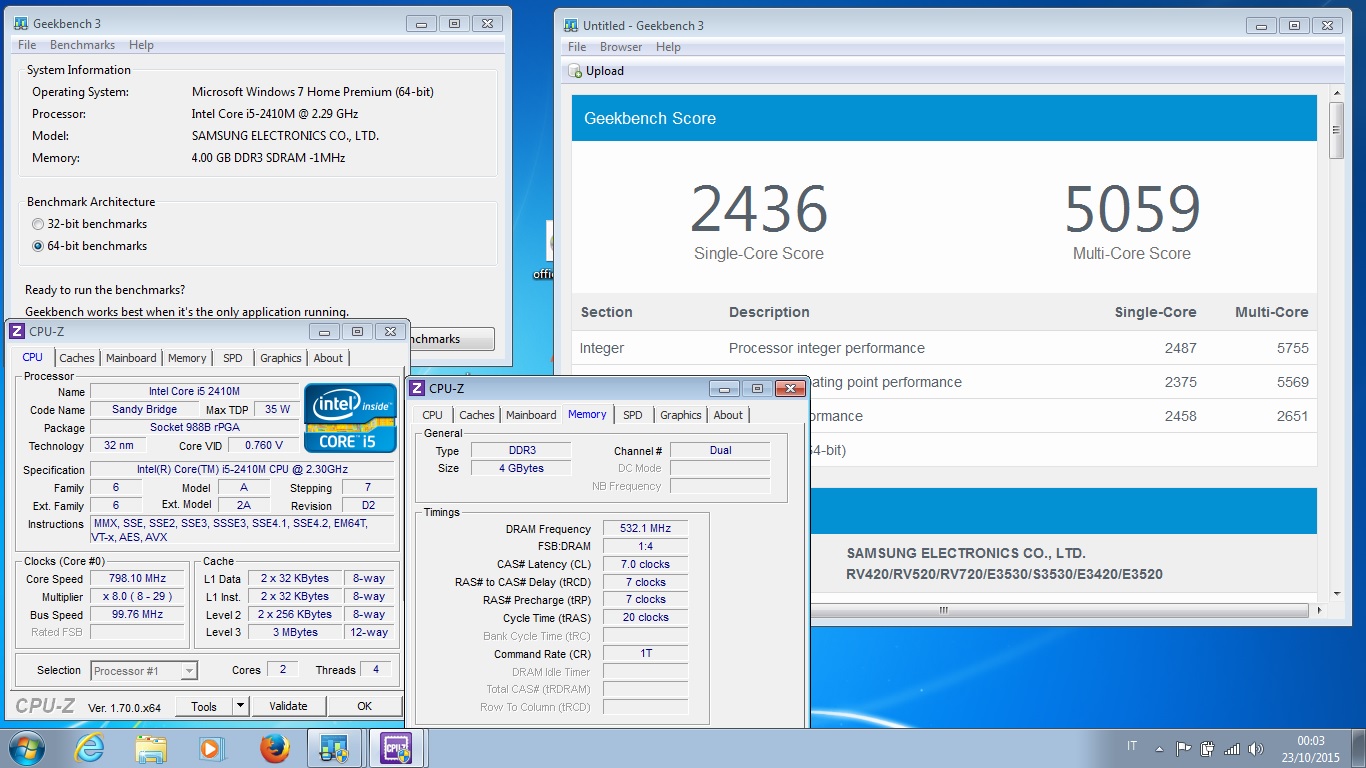Click the Z icon in CPU-Z Memory window title
The image size is (1366, 768).
418,388
